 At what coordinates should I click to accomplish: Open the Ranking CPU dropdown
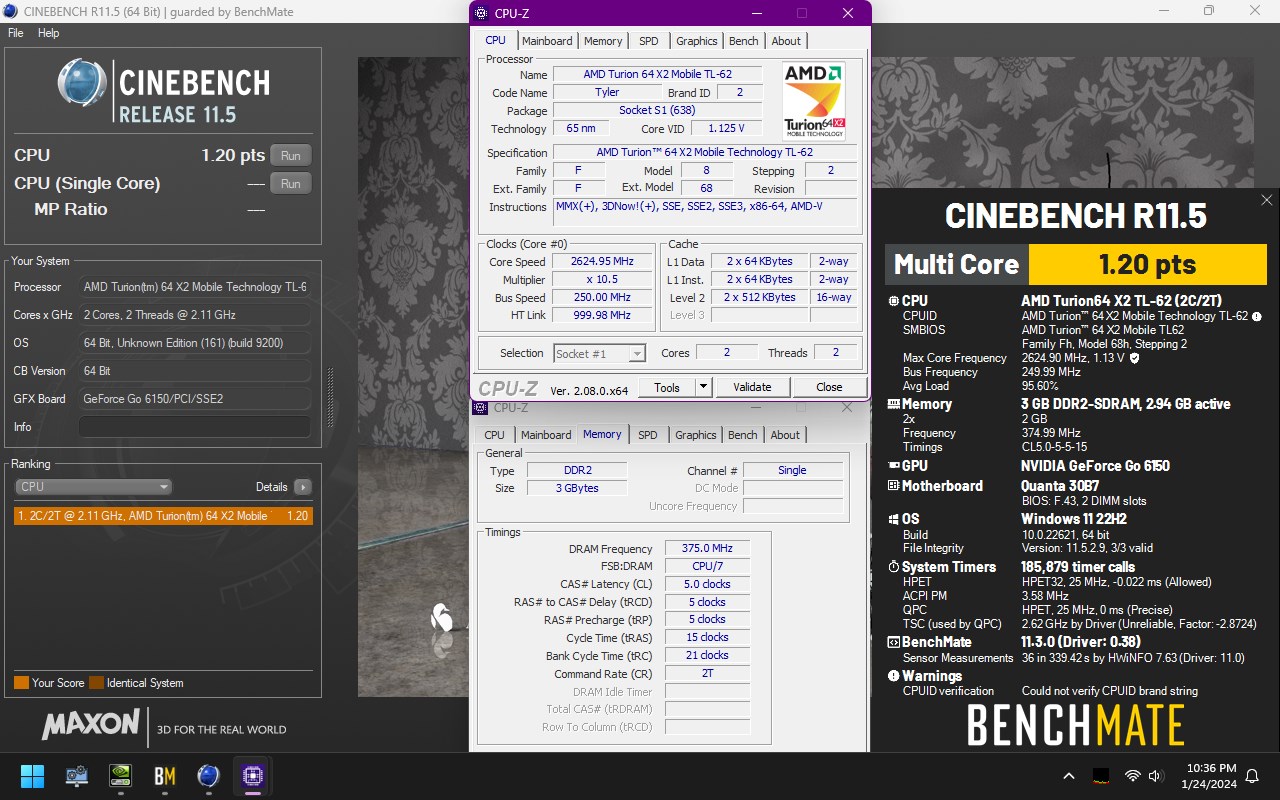click(94, 487)
